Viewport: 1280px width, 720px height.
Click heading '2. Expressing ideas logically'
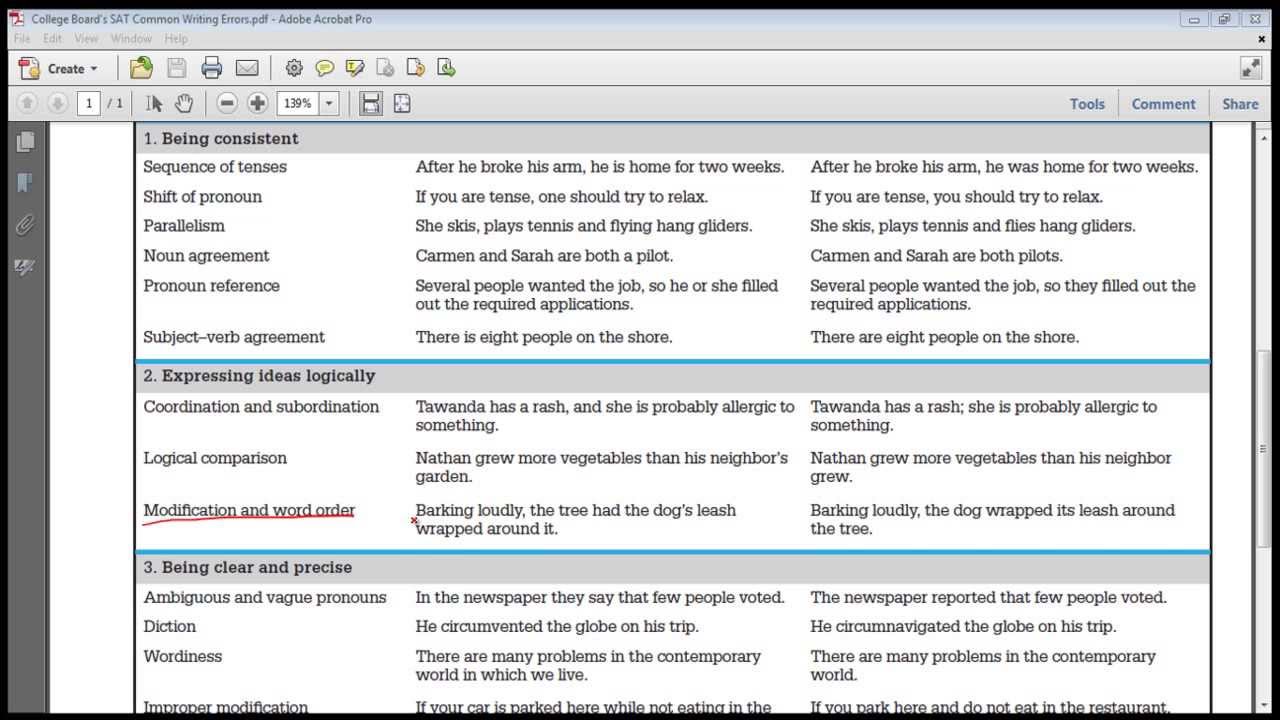point(259,376)
